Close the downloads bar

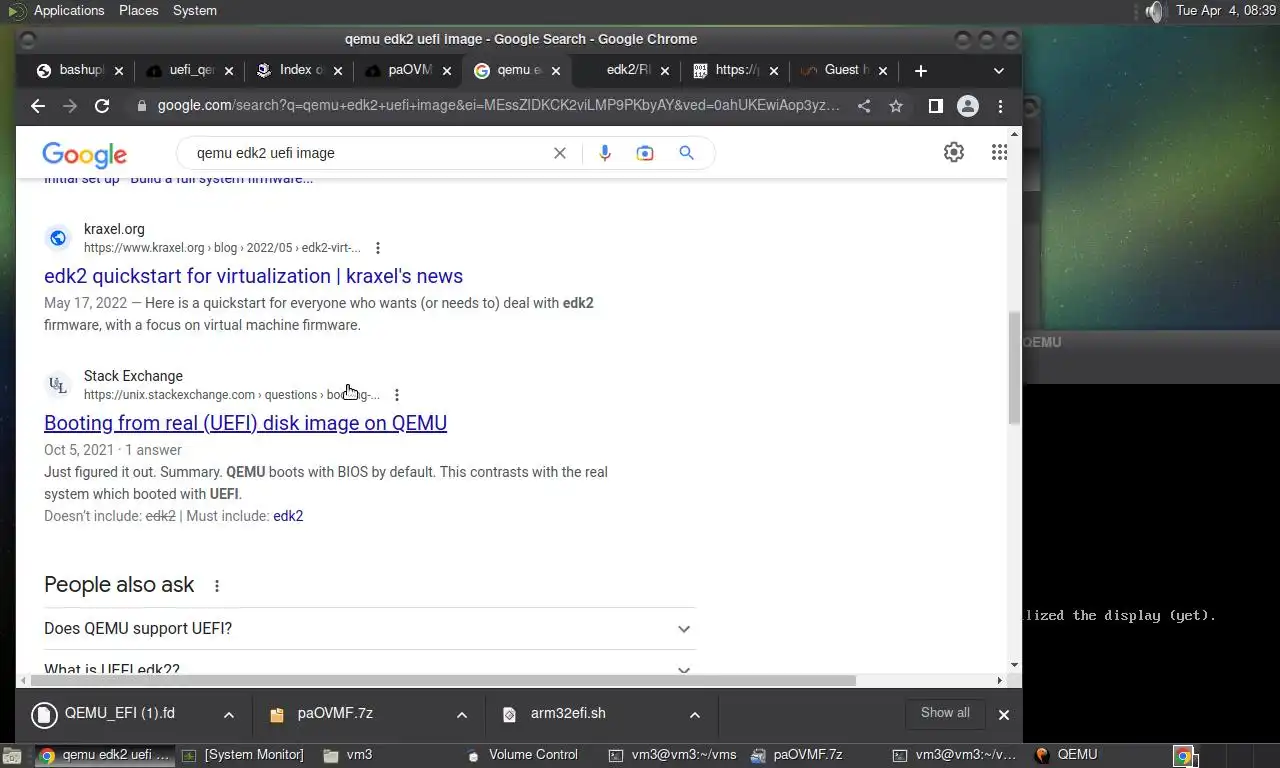click(x=1004, y=714)
